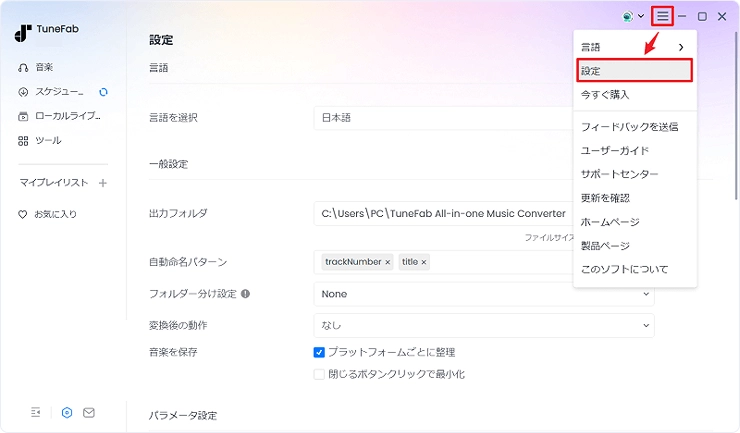Collapse the sidebar with the list icon
740x433 pixels.
coord(35,412)
